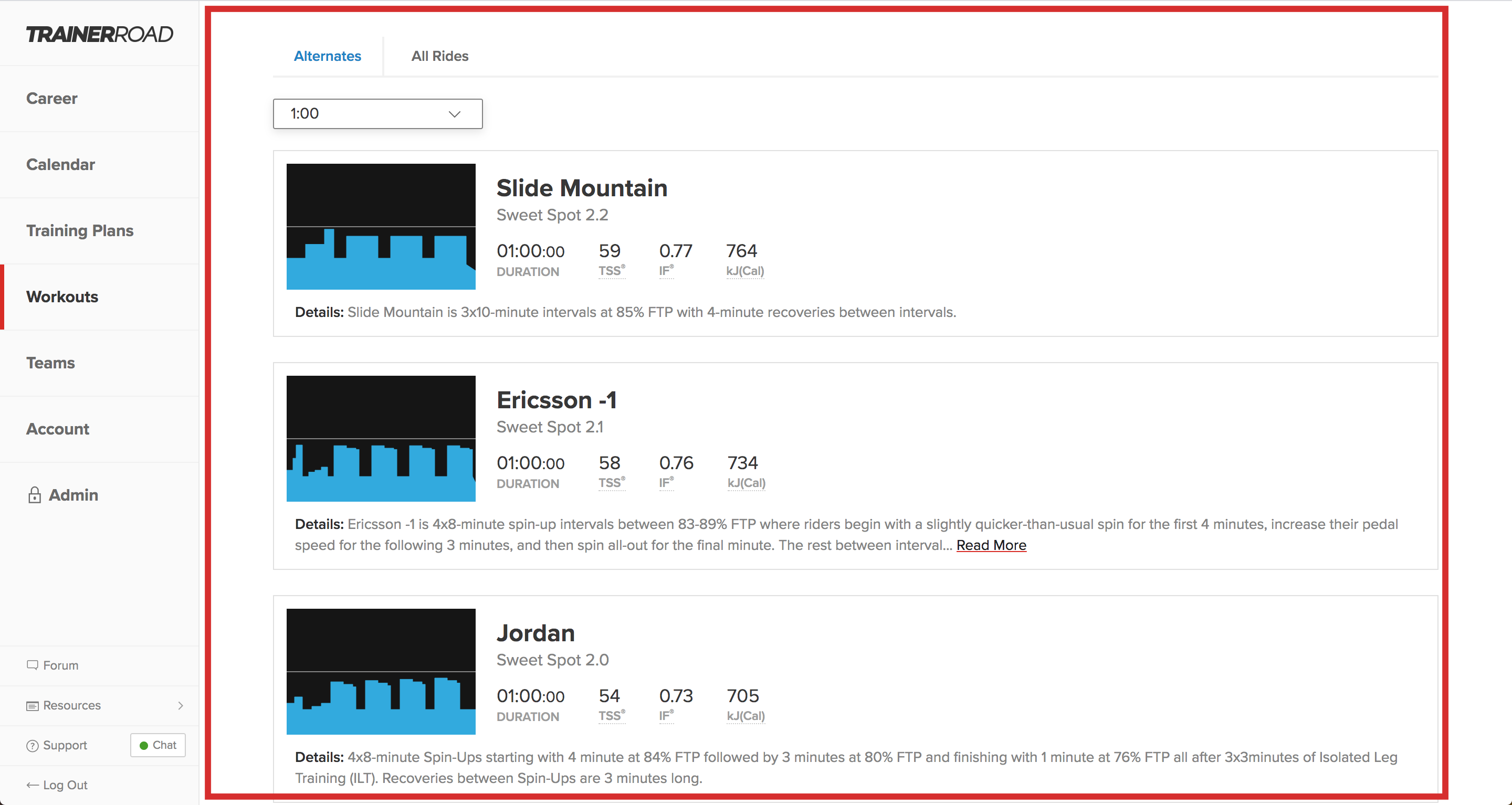
Task: Click the TSS label under 59
Action: pos(612,270)
